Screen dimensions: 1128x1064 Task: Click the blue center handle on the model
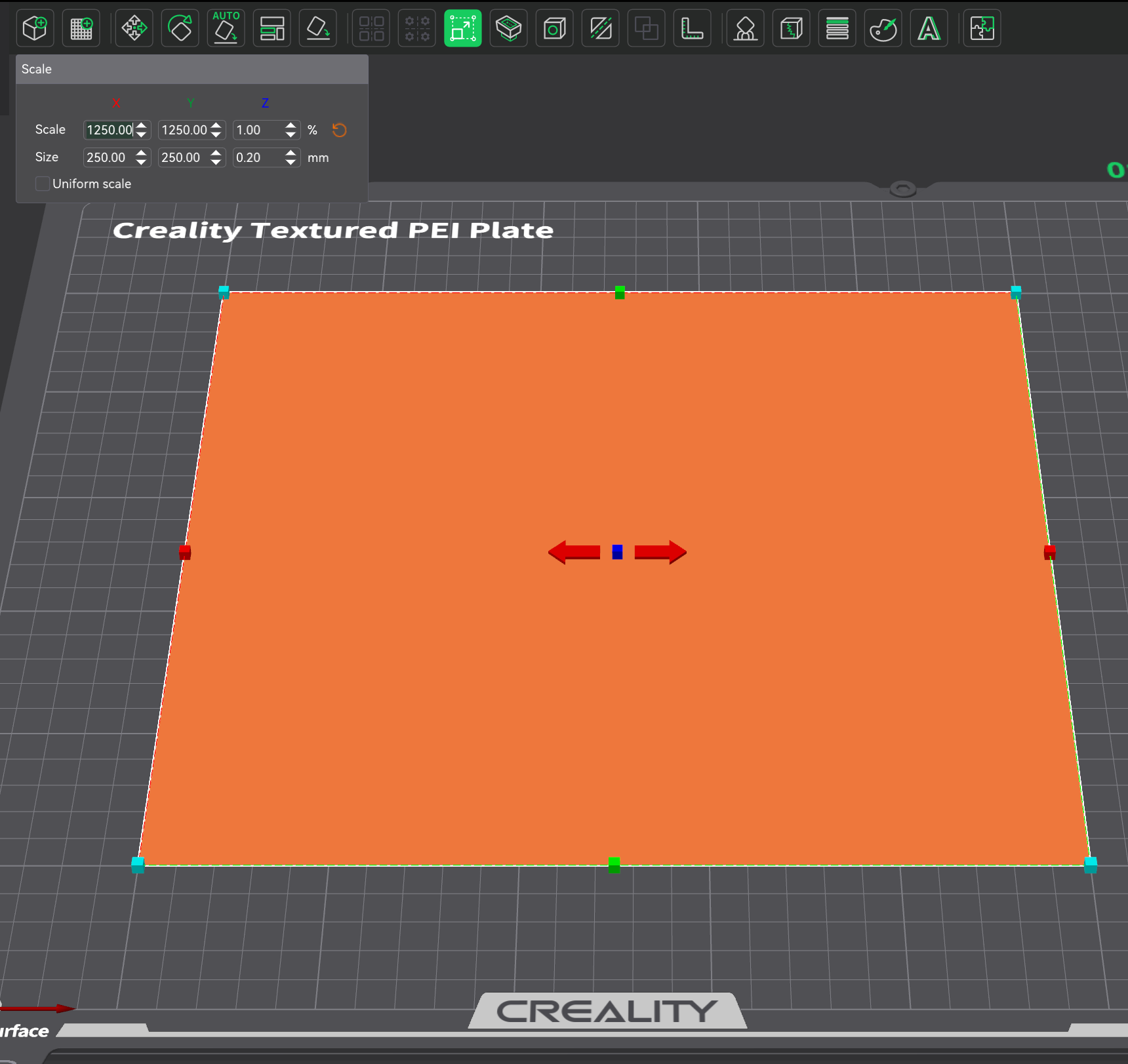(x=617, y=552)
